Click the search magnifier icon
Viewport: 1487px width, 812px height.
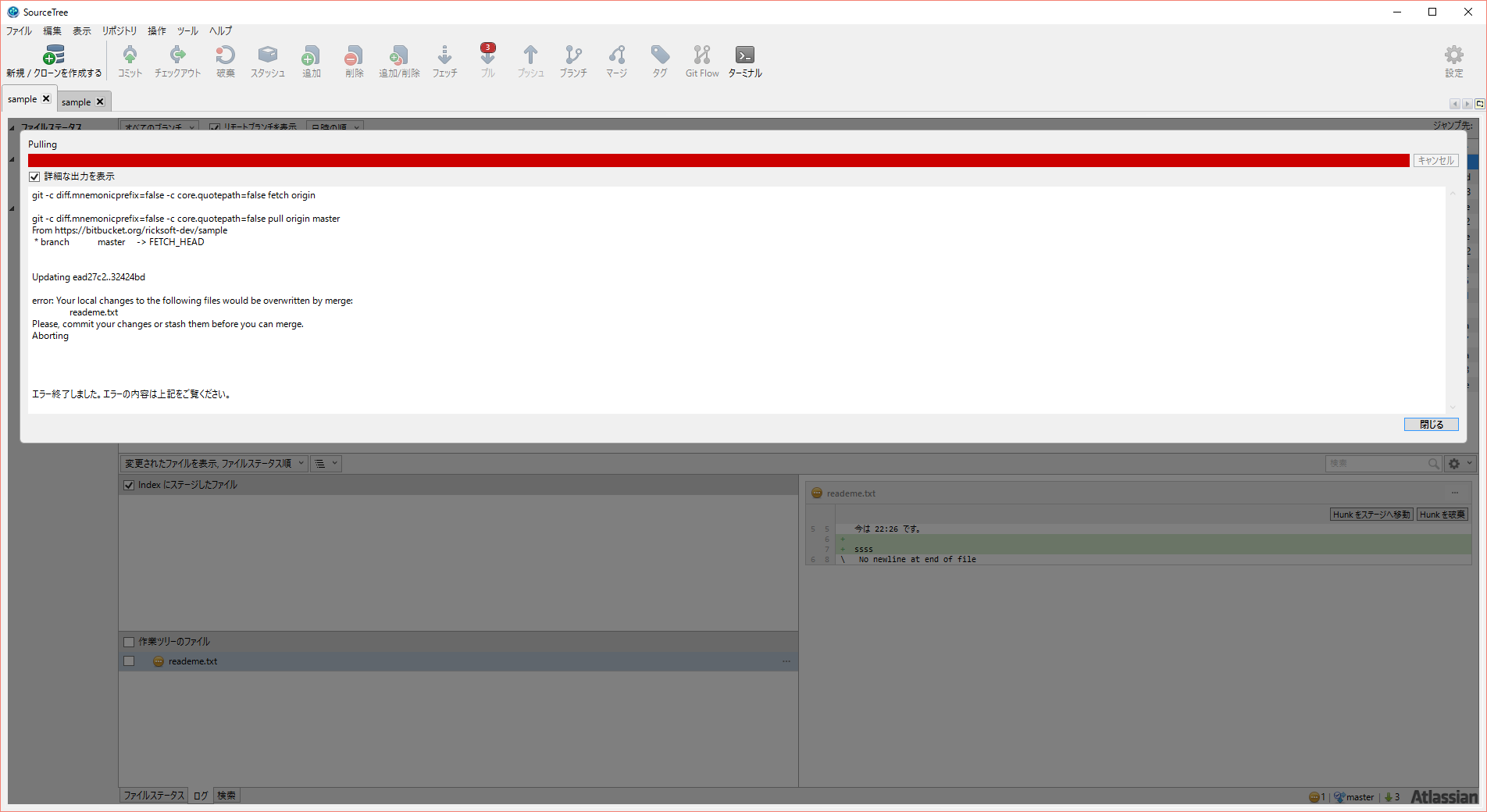click(x=1433, y=464)
